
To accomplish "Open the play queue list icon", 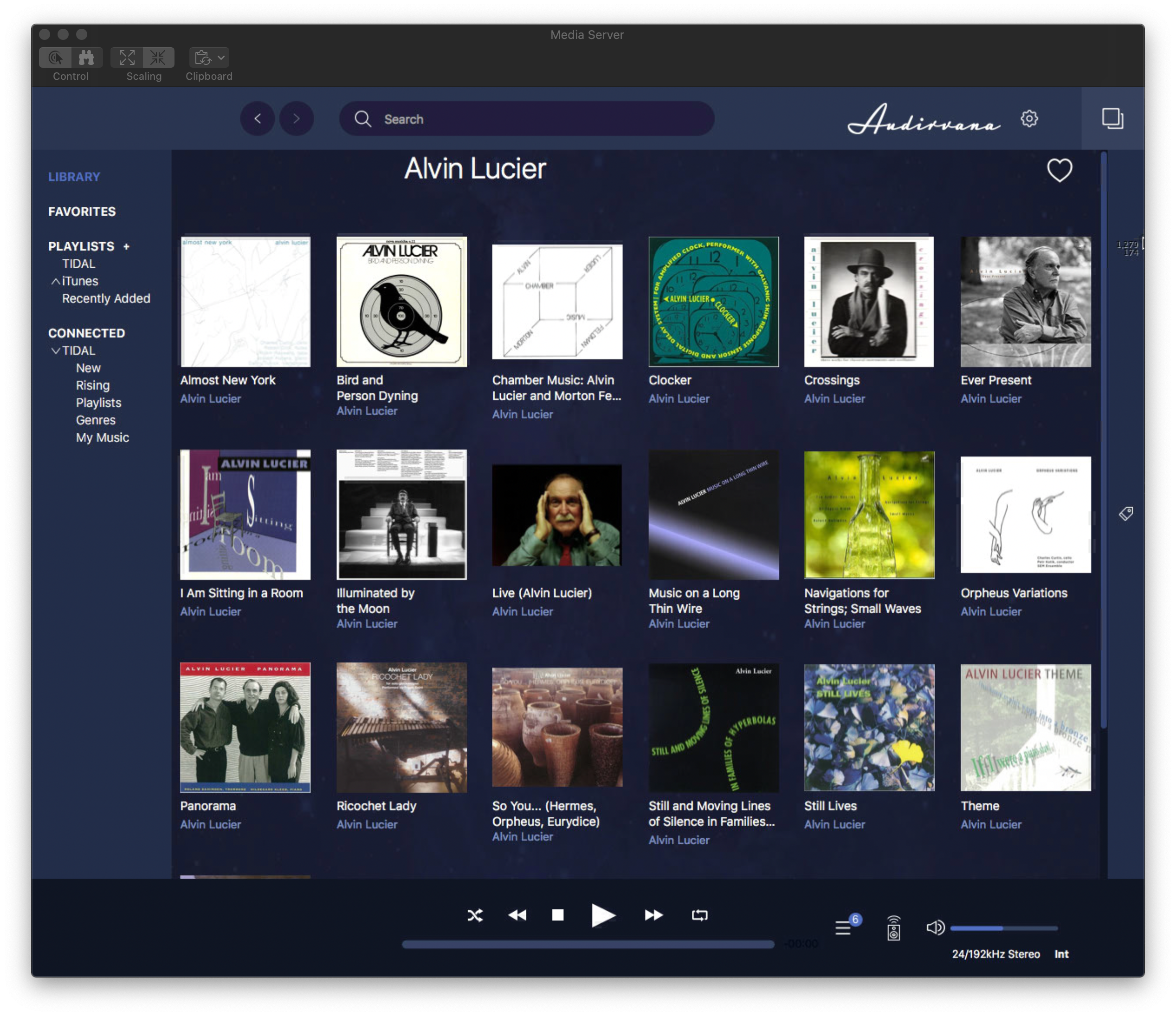I will click(x=843, y=928).
